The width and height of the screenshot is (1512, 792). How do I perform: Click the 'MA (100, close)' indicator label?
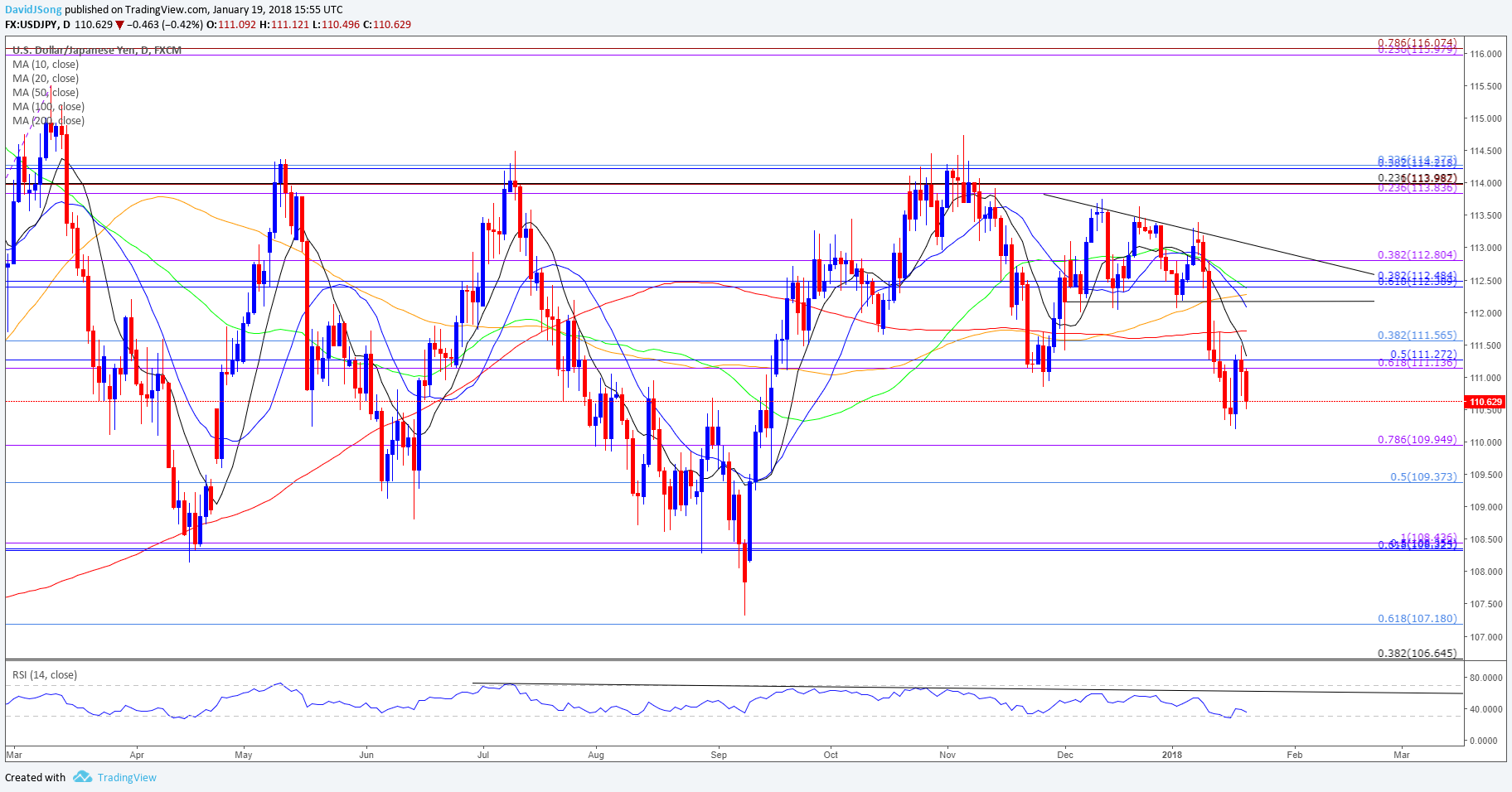point(48,106)
